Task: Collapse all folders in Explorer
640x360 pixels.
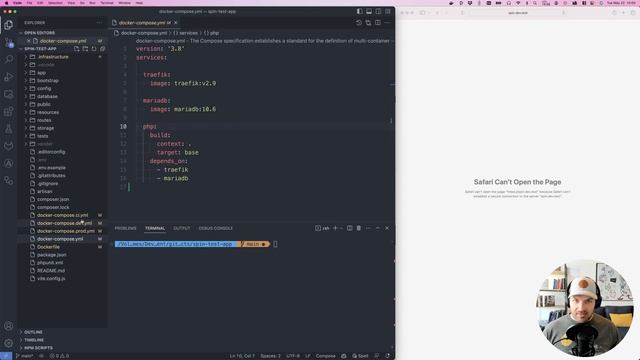Action: pos(102,49)
